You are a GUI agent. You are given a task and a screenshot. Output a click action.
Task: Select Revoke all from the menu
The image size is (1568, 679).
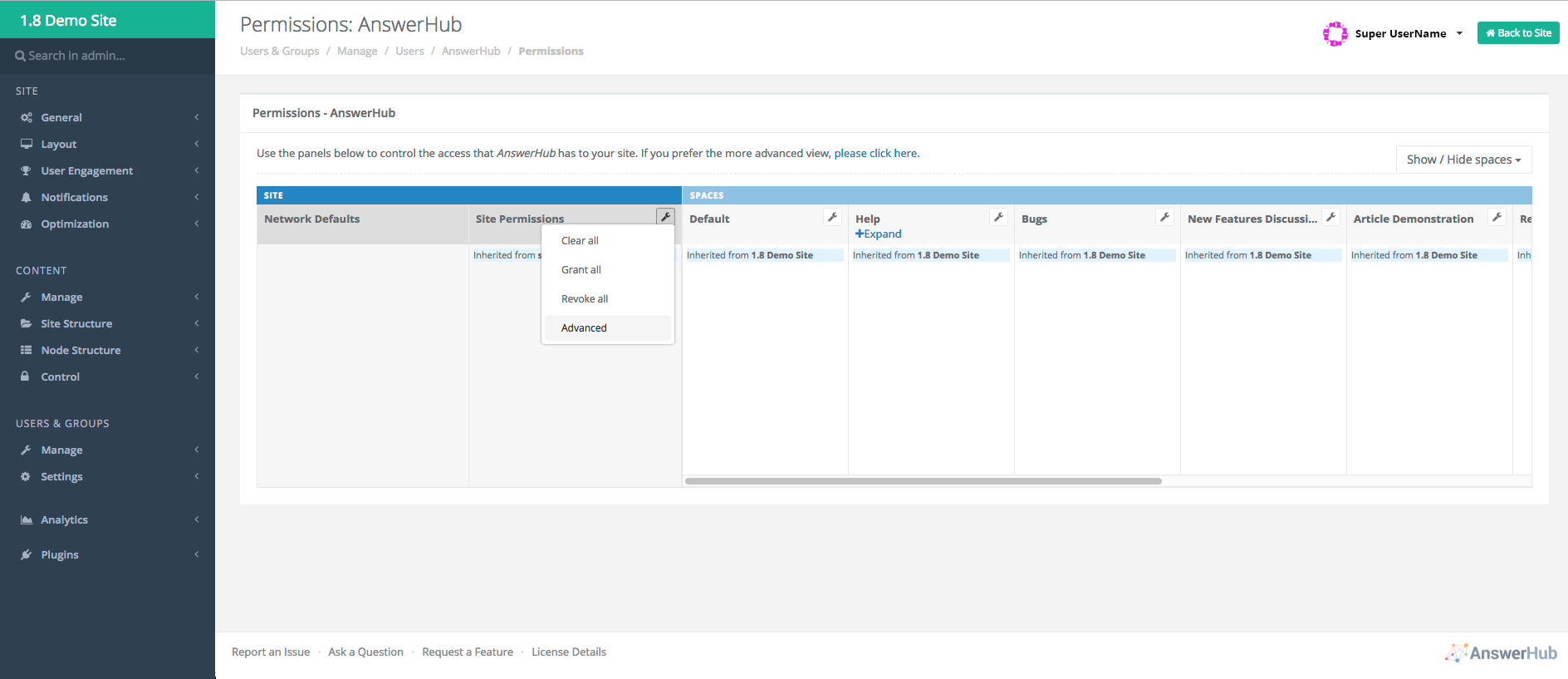[x=608, y=298]
